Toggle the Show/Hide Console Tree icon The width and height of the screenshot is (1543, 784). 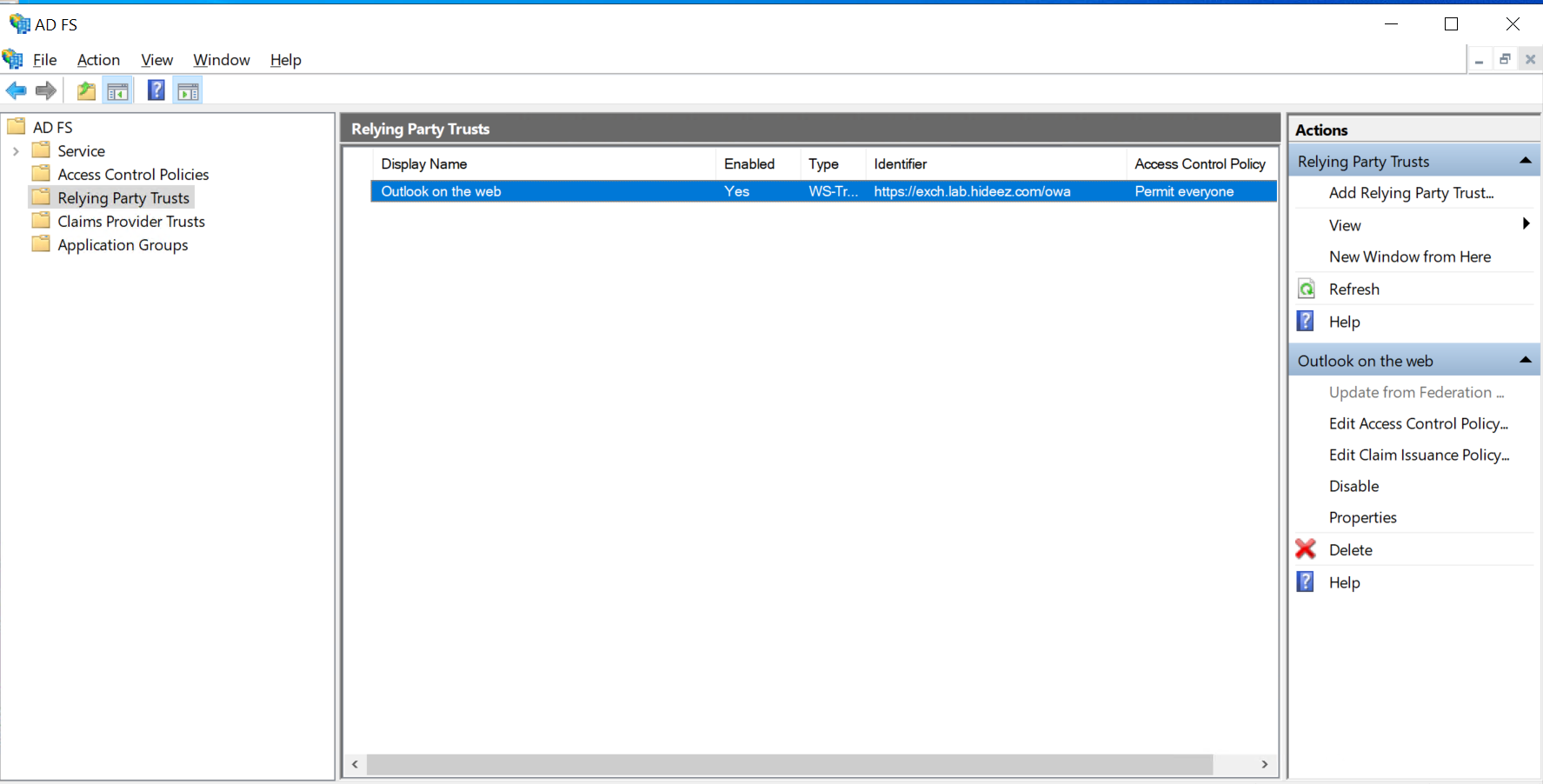(x=117, y=90)
